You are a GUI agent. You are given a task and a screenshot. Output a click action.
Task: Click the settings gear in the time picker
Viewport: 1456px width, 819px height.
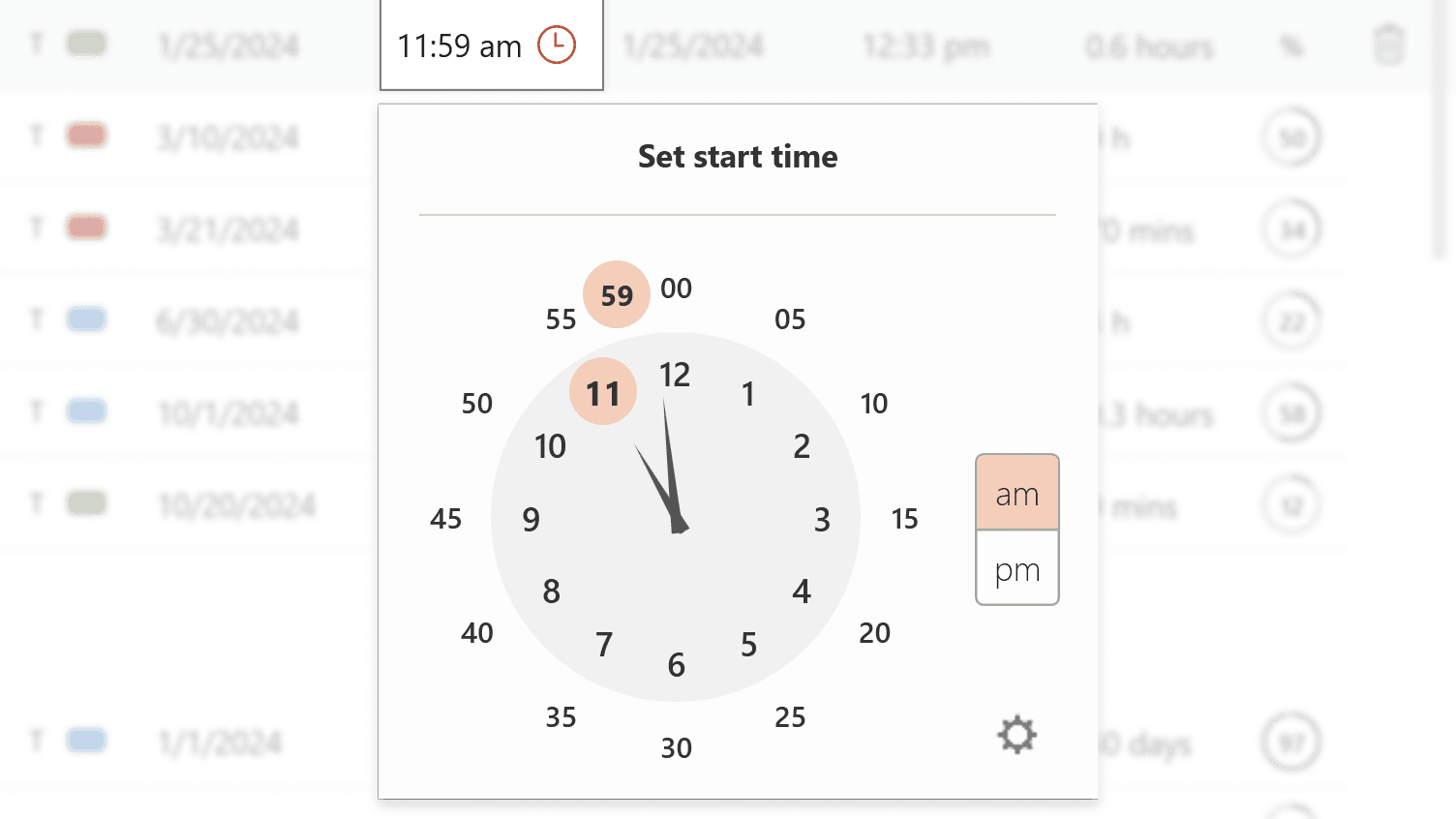[x=1016, y=734]
